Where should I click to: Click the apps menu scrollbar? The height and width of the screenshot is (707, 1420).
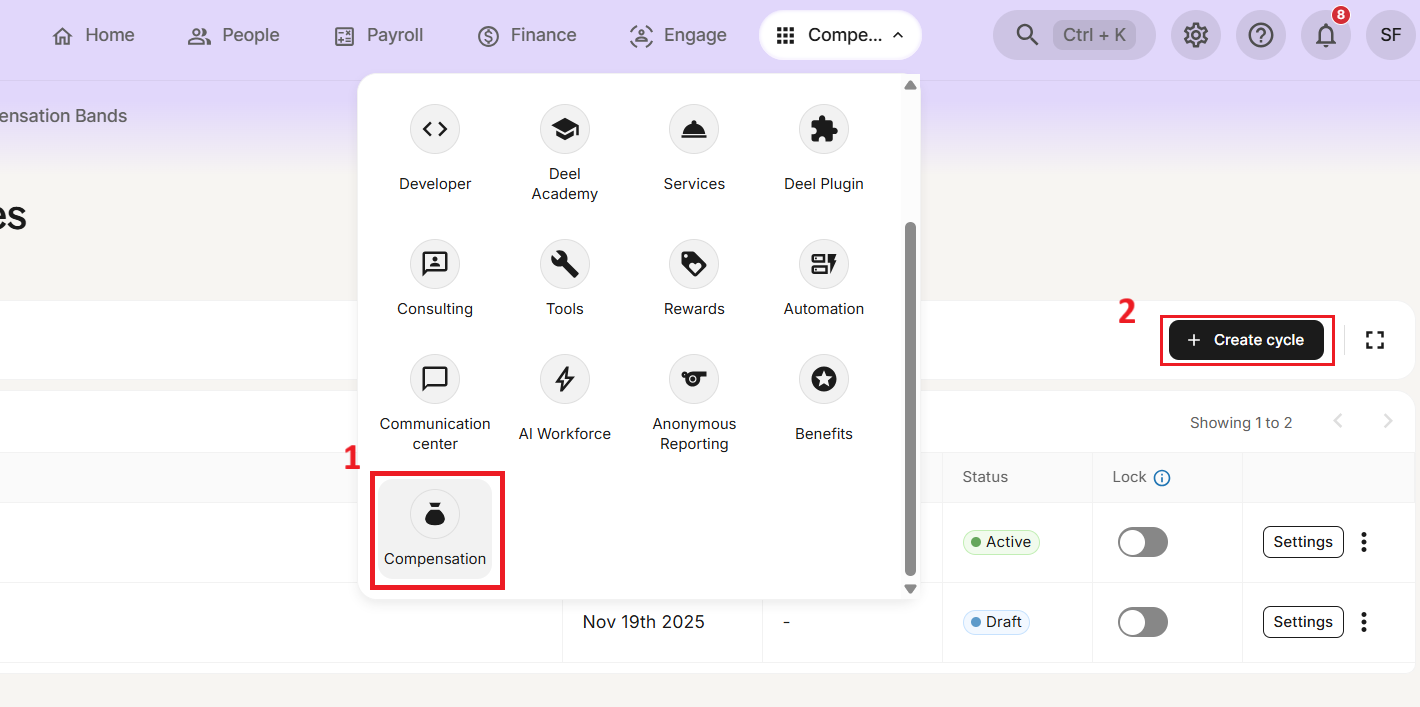910,398
